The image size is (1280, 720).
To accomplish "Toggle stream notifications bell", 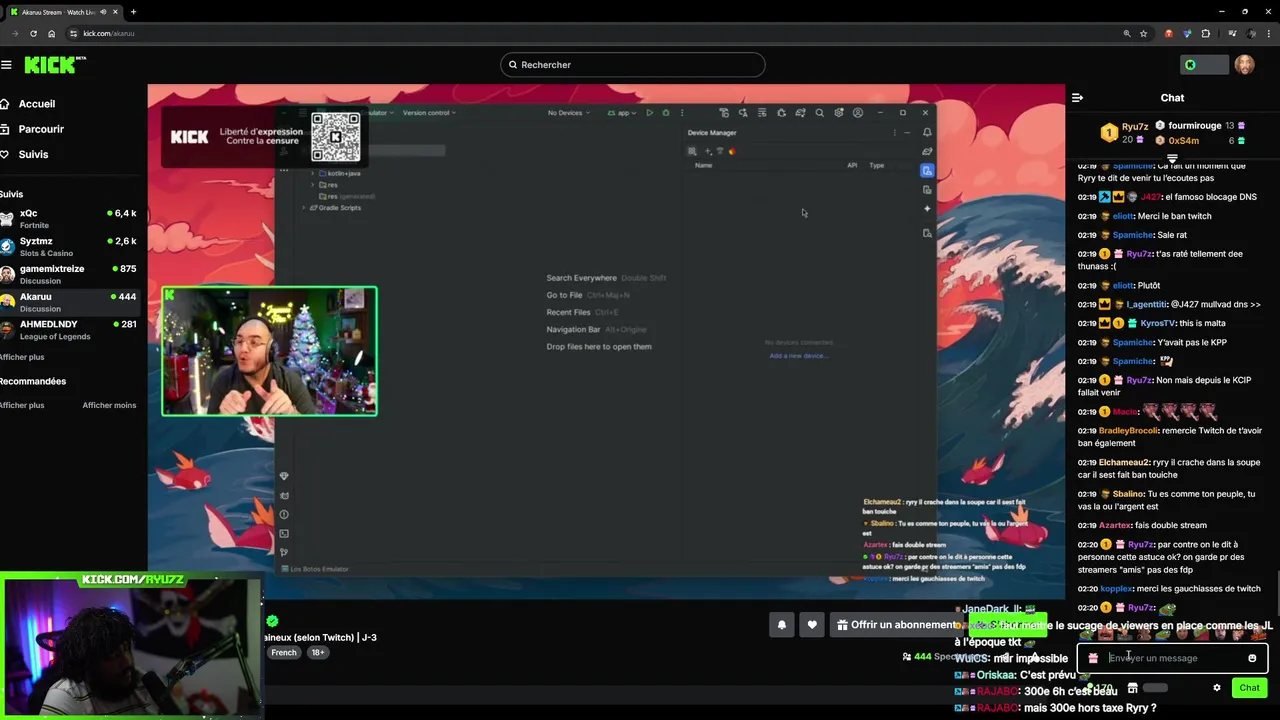I will [782, 625].
